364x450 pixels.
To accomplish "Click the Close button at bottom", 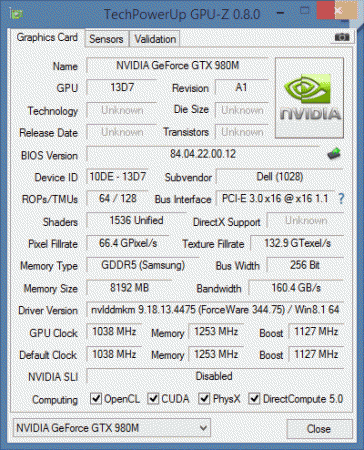I will (x=319, y=429).
